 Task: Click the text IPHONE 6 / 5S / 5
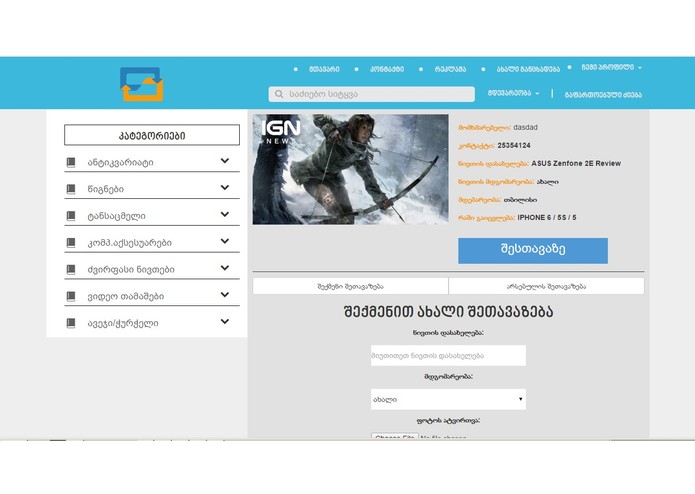point(547,218)
